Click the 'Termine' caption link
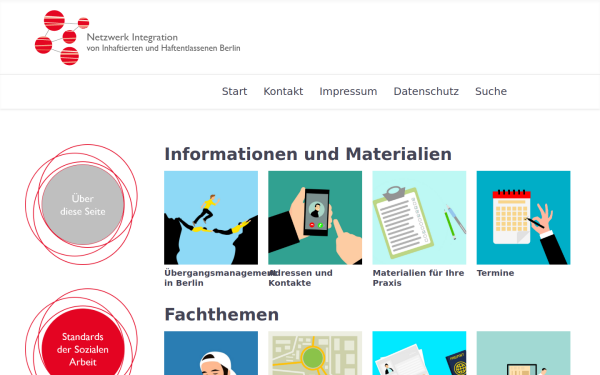This screenshot has width=600, height=375. [495, 273]
